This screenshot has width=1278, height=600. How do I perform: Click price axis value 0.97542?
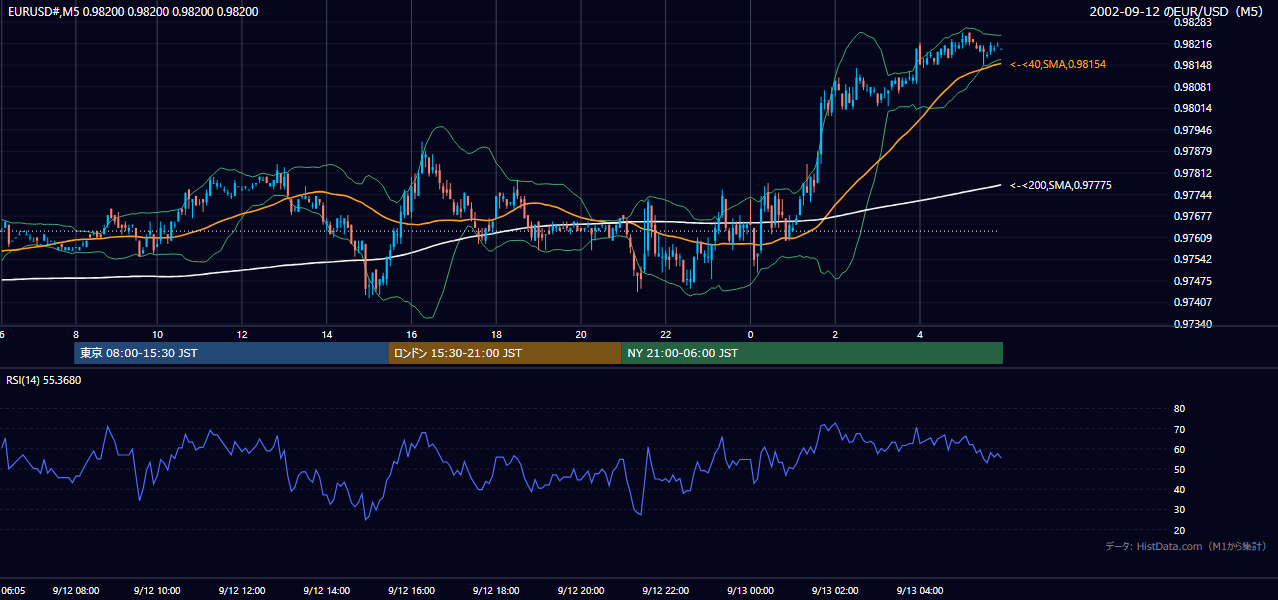point(1192,259)
